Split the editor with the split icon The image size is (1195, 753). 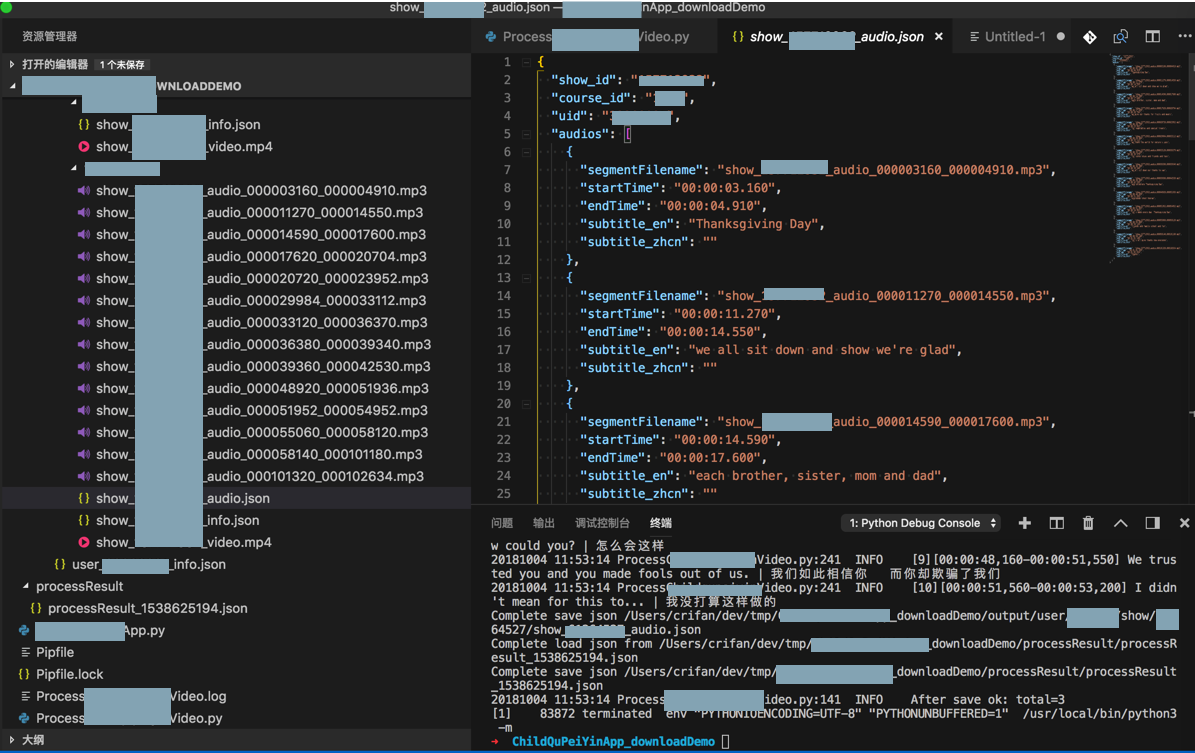tap(1152, 37)
